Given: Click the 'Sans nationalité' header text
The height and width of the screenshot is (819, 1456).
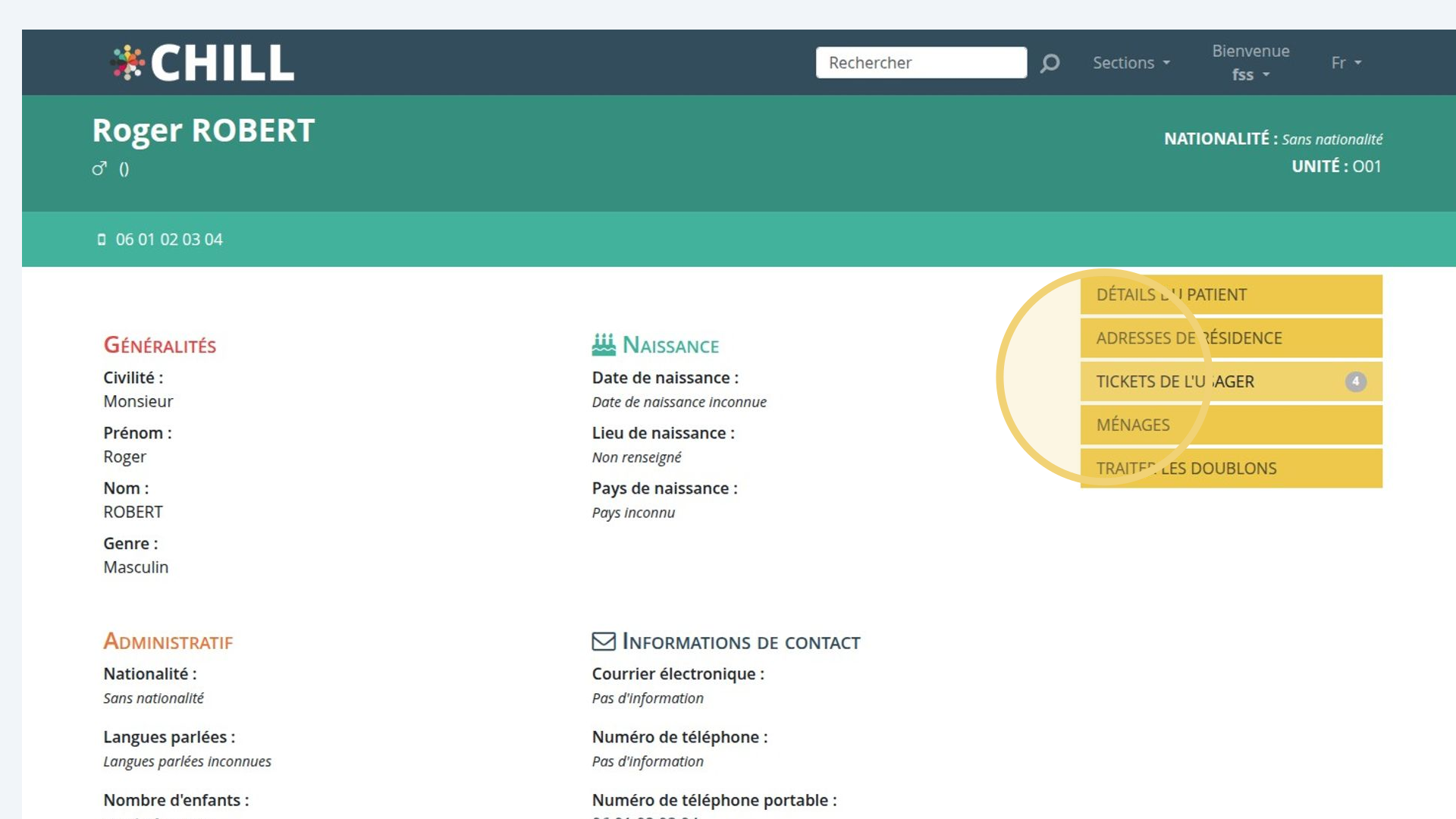Looking at the screenshot, I should pos(1332,140).
